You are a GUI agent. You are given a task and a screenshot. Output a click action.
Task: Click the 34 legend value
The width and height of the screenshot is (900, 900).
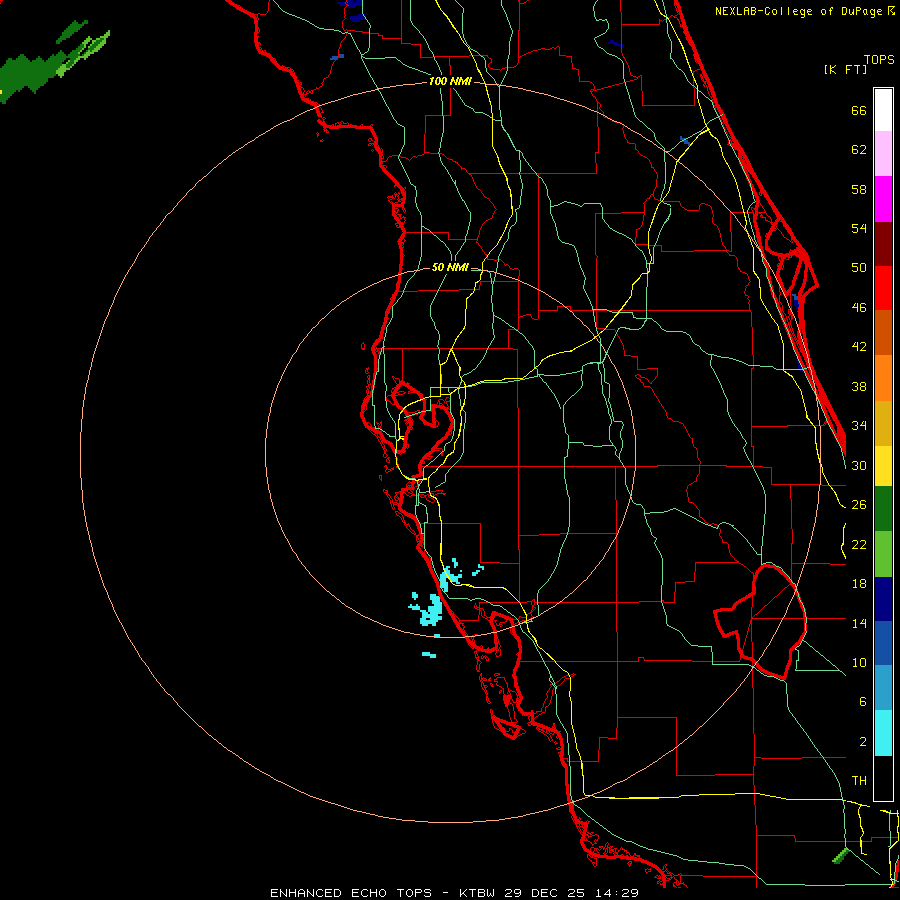[x=859, y=426]
